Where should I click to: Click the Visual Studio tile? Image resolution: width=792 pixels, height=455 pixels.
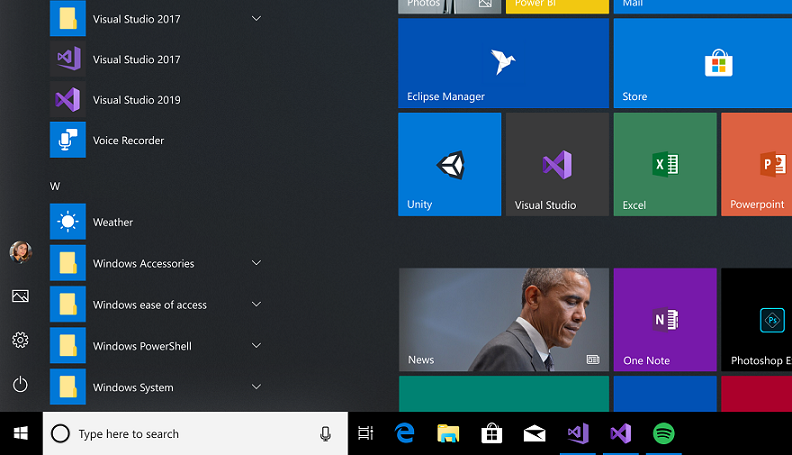click(x=557, y=164)
